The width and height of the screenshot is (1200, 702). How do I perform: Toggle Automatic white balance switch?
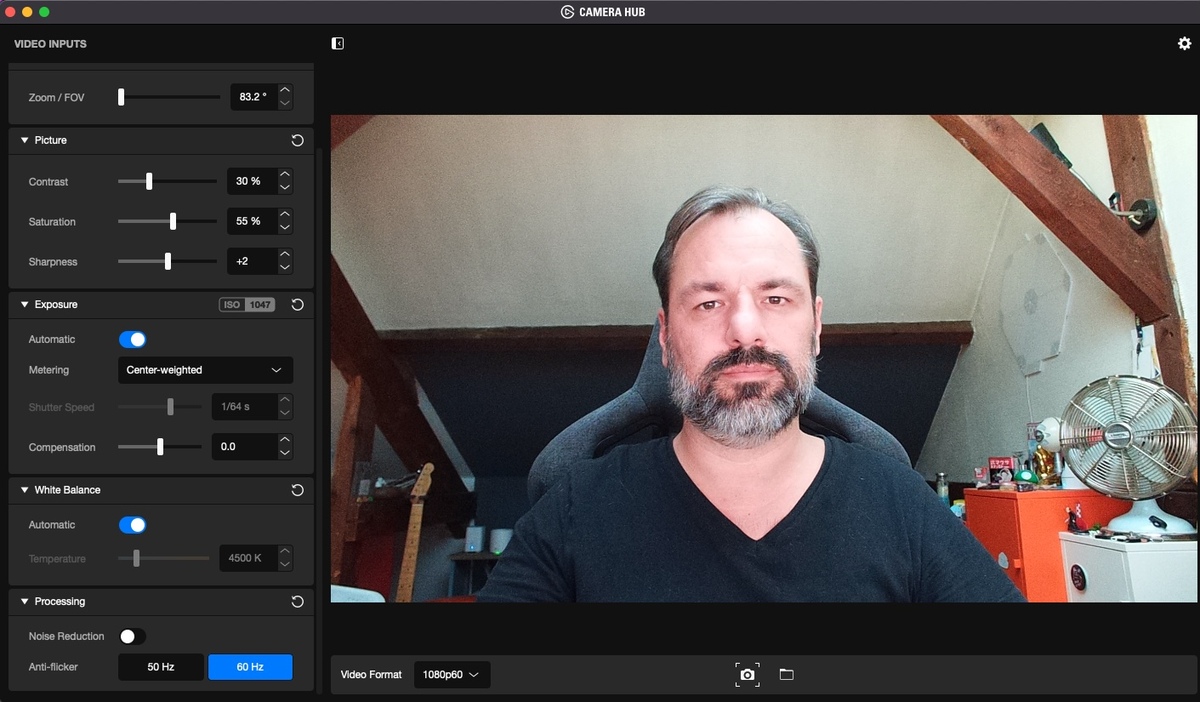(132, 525)
